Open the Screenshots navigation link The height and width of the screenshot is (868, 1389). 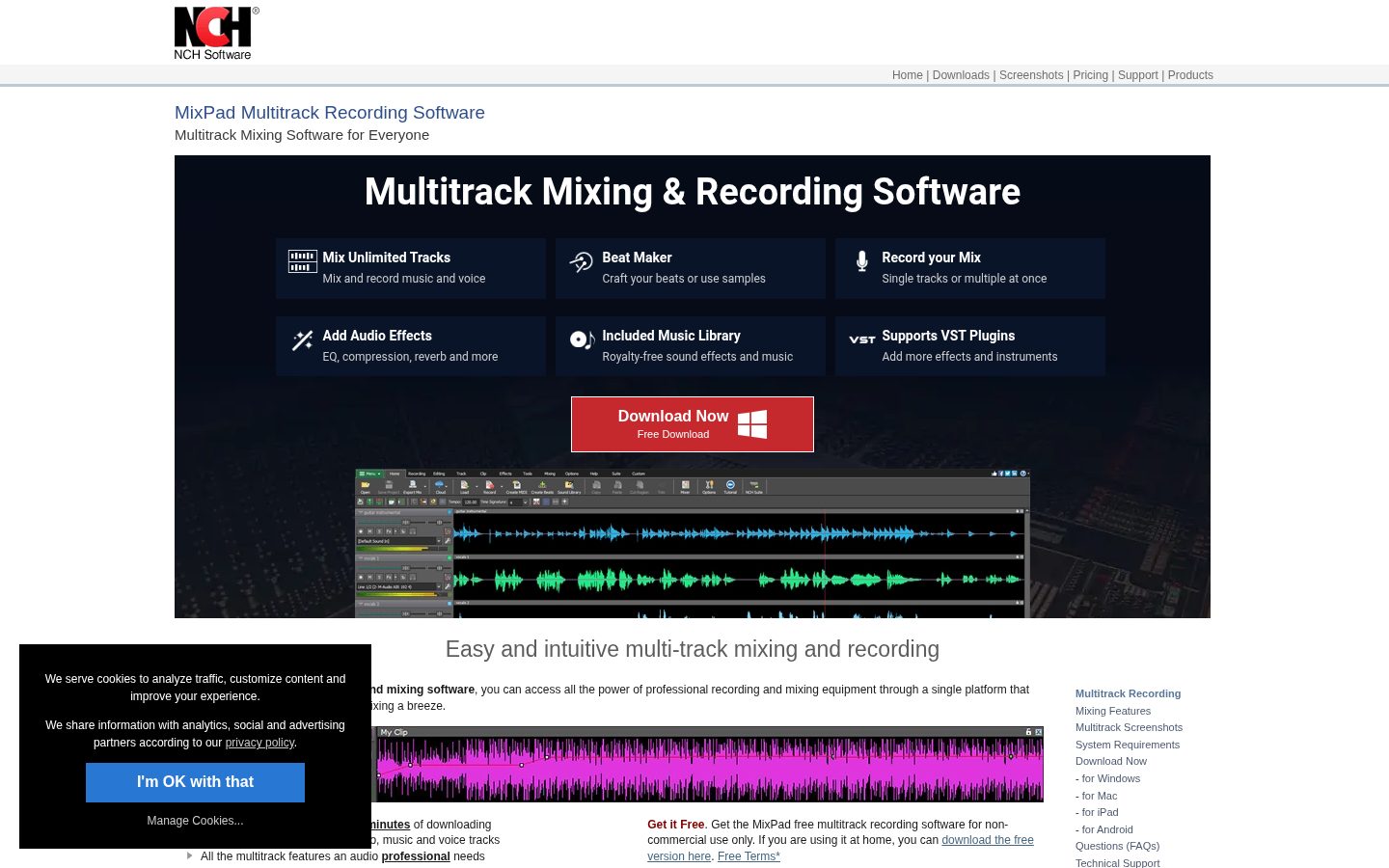pyautogui.click(x=1031, y=75)
